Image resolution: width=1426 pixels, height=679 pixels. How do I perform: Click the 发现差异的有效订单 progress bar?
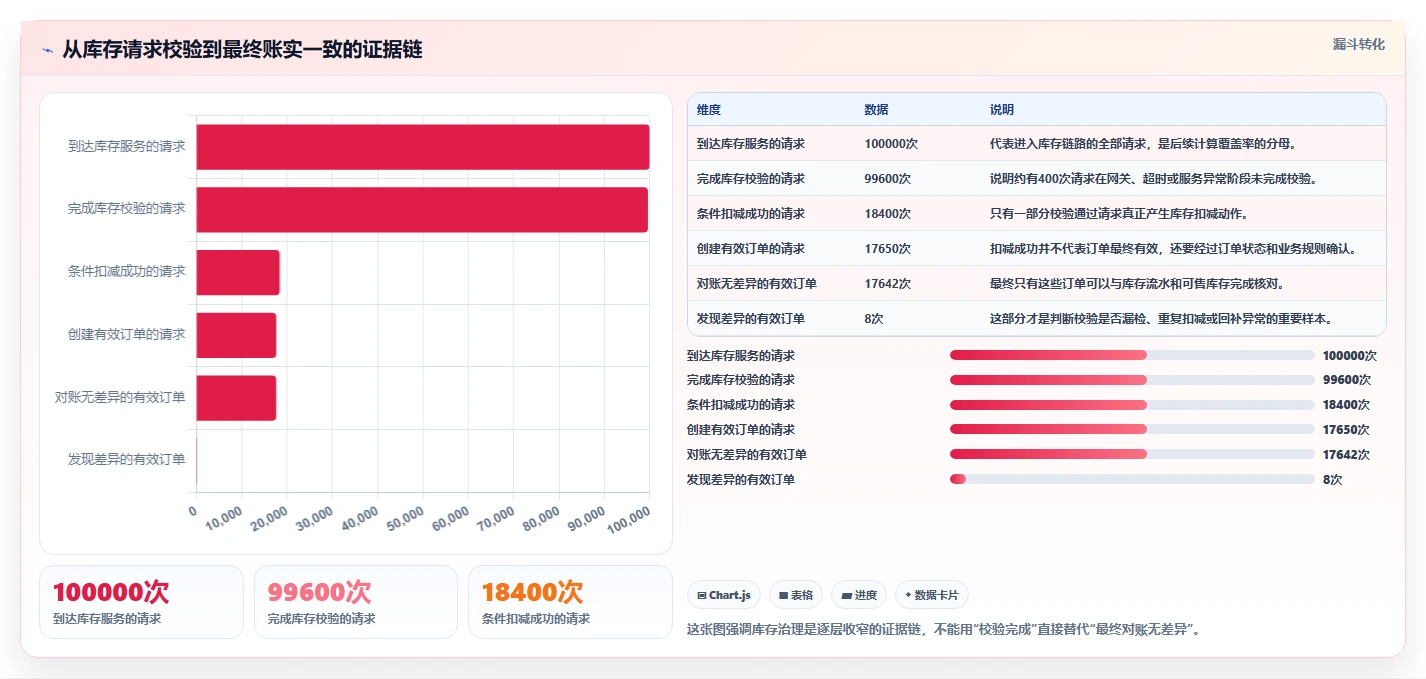(x=1132, y=480)
